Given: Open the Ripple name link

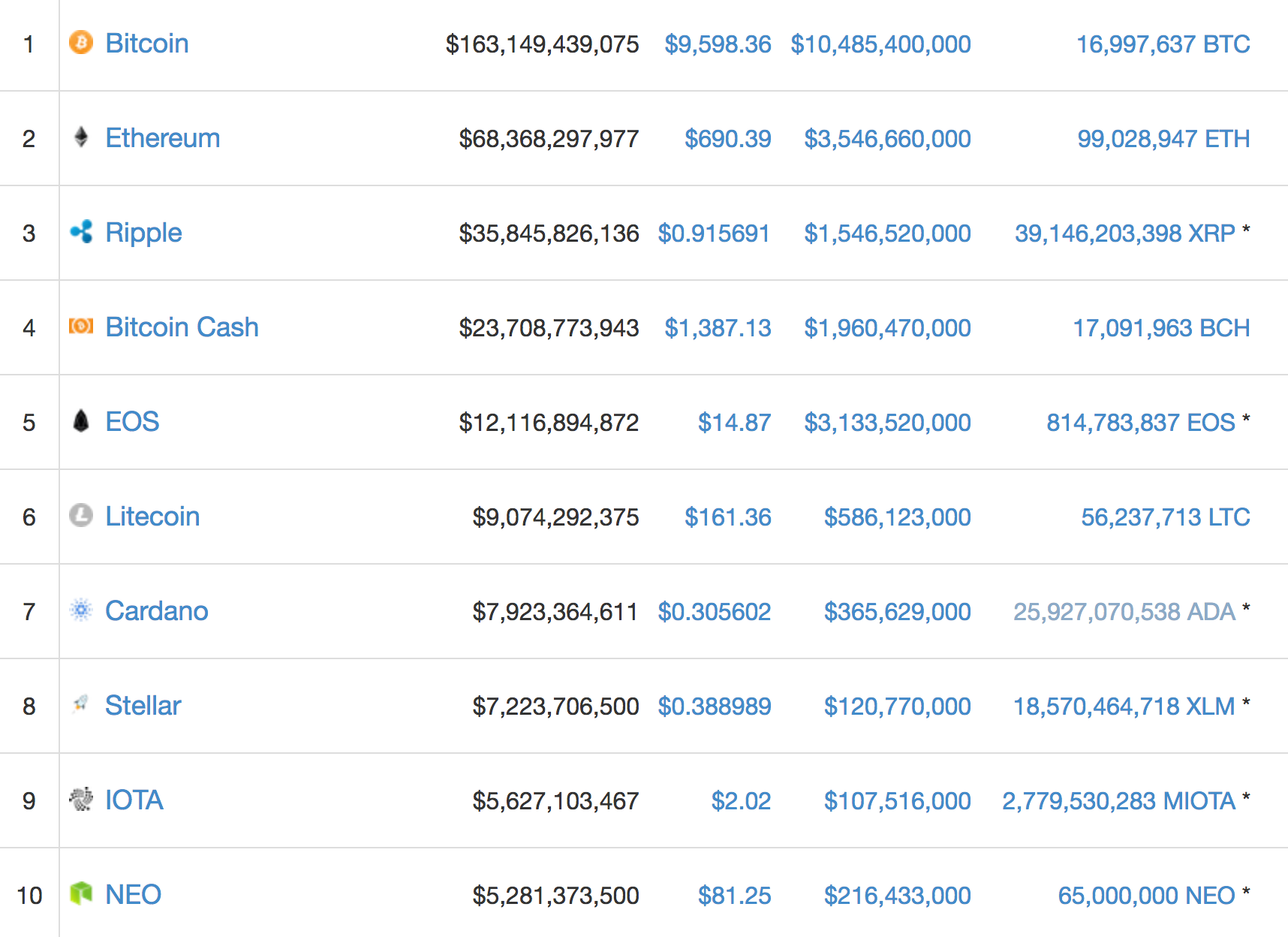Looking at the screenshot, I should (143, 233).
